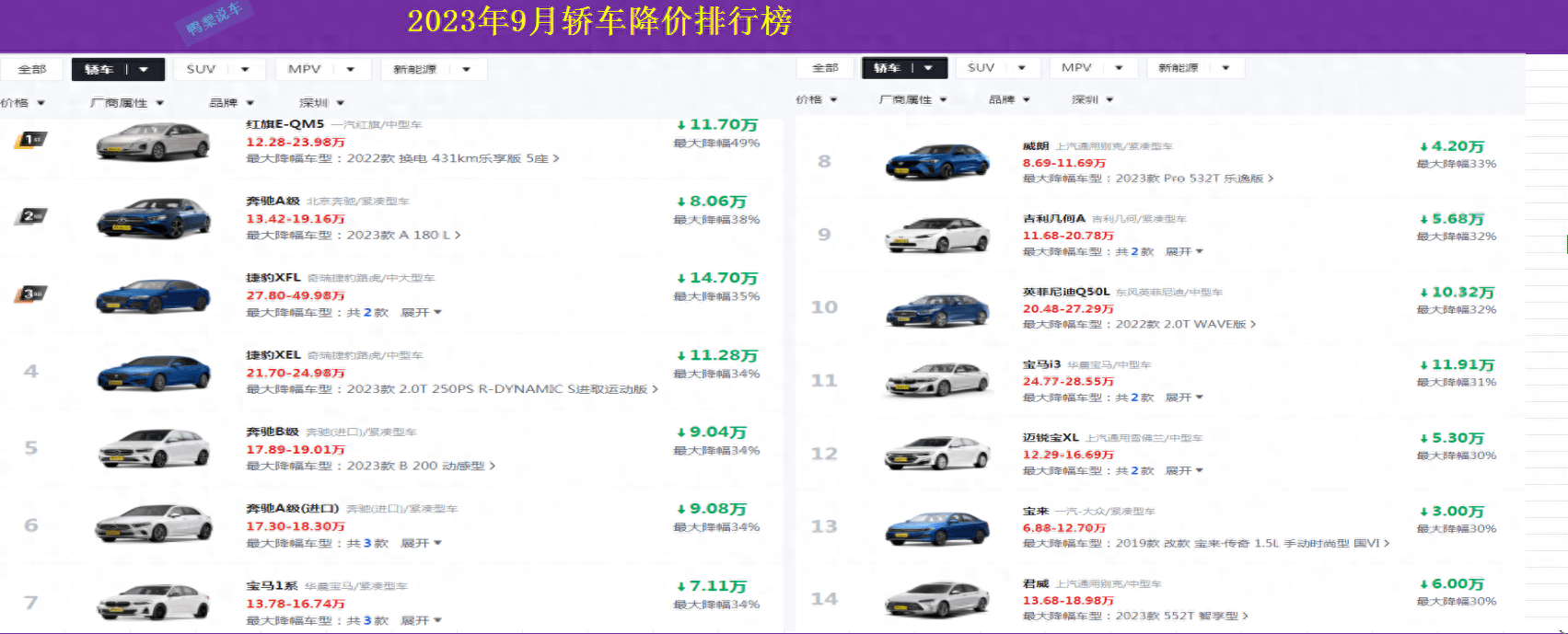Click the 宝马1系 car thumbnail
This screenshot has width=1568, height=634.
click(154, 604)
